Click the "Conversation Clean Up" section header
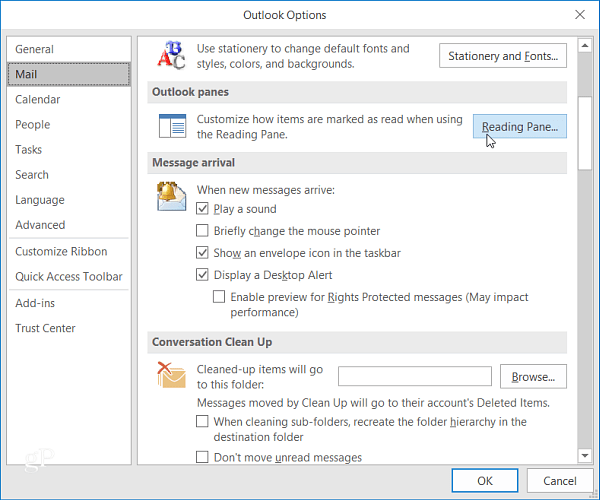The width and height of the screenshot is (600, 500). click(357, 342)
